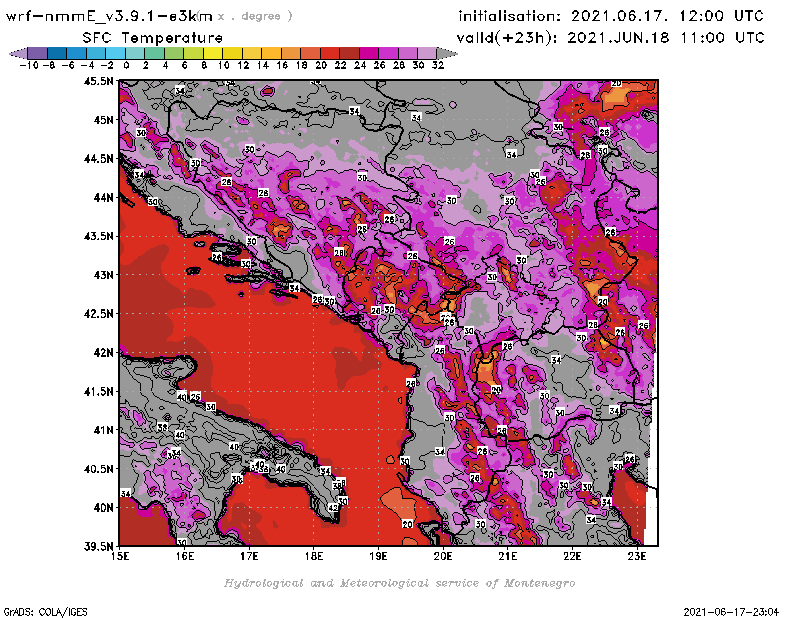Image resolution: width=800 pixels, height=618 pixels.
Task: Select the legend swatch between 18 and 20
Action: (x=310, y=53)
